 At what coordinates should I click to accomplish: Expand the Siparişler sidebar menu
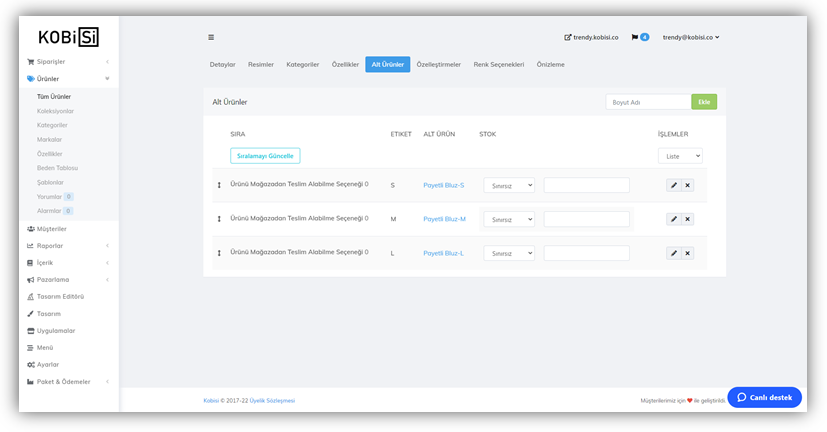click(67, 62)
